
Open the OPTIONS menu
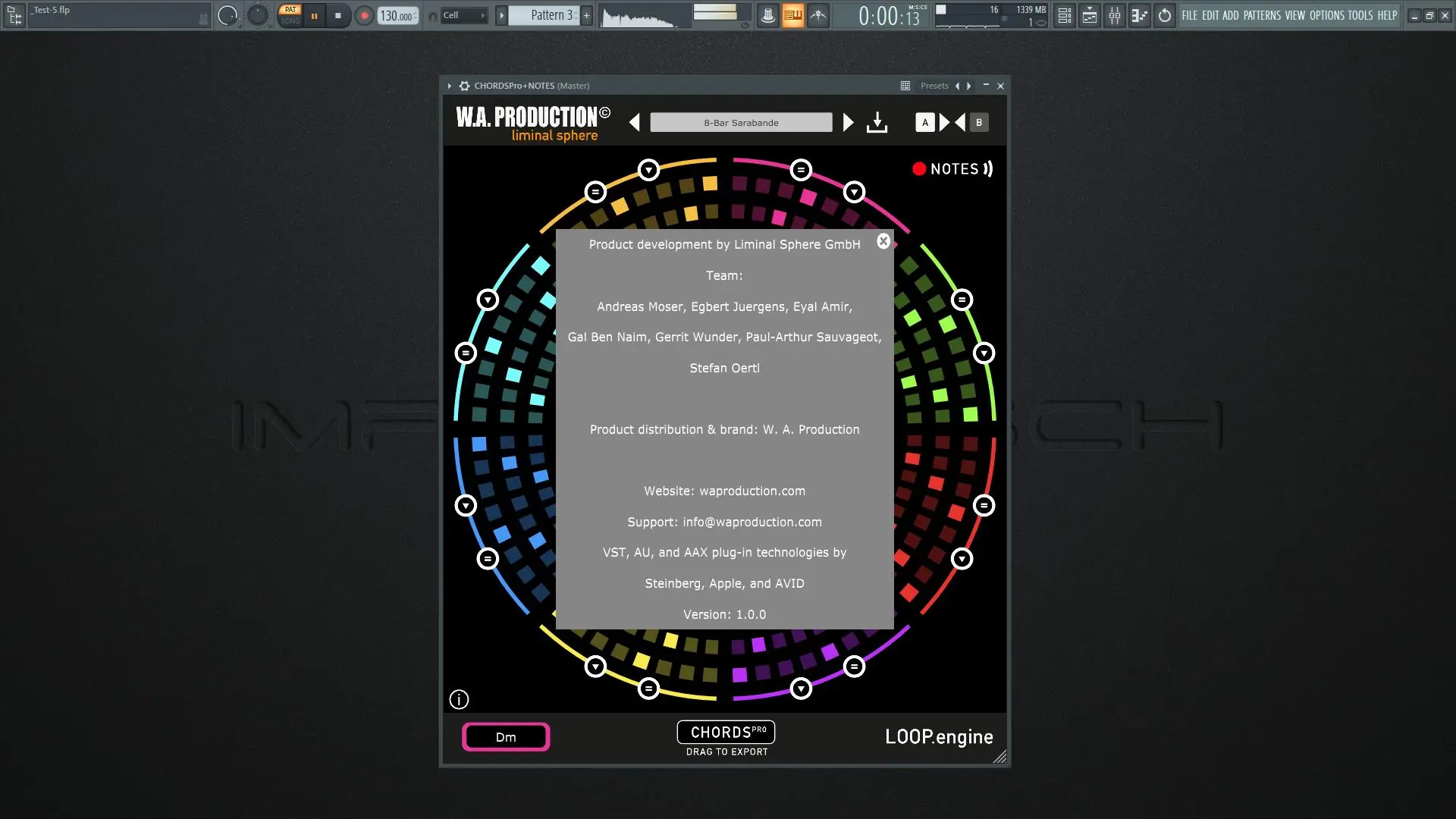click(x=1327, y=15)
